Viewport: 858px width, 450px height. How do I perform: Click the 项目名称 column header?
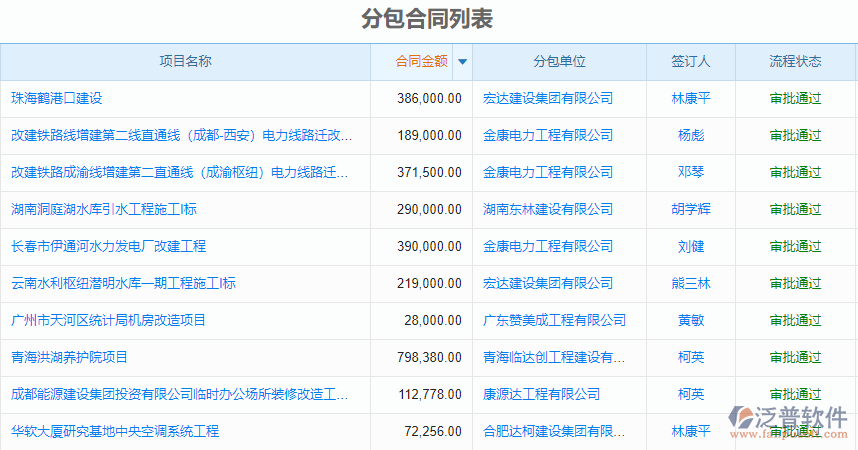pos(185,61)
